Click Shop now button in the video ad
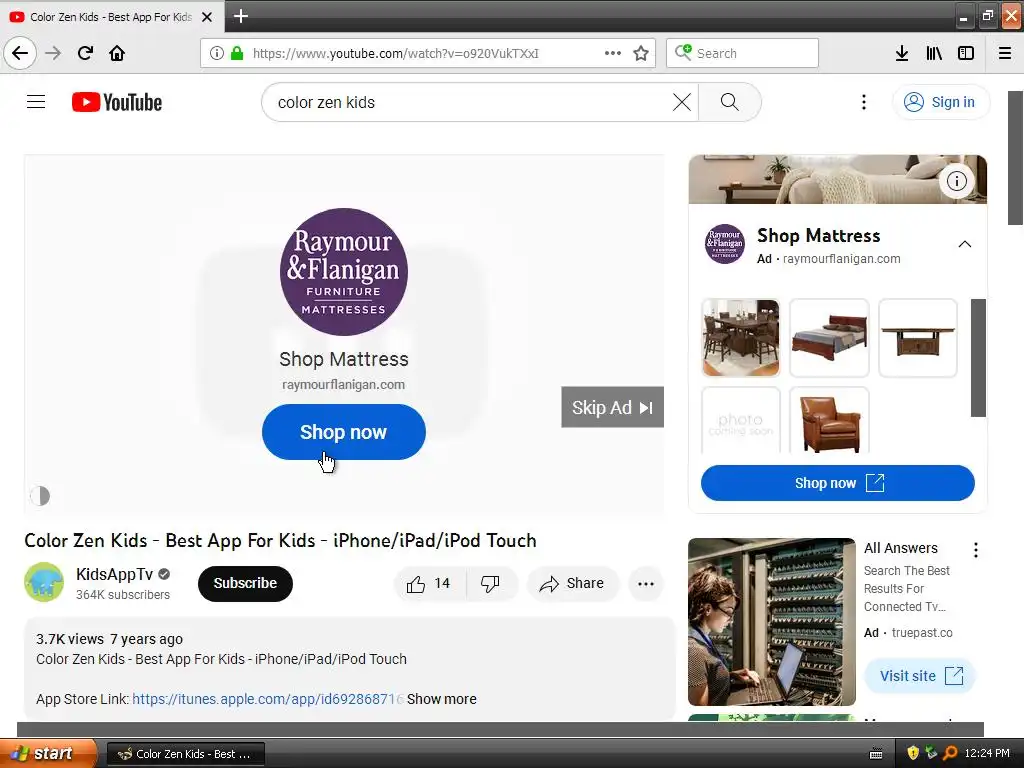The image size is (1024, 768). point(344,432)
